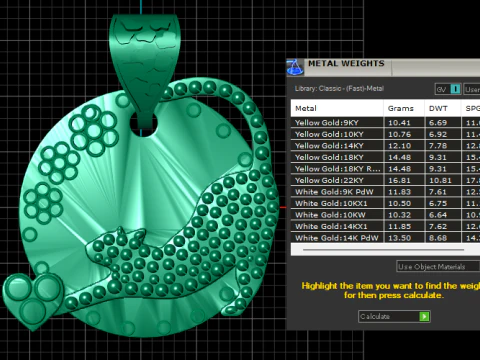Select the Yellow Gold:9KY row
This screenshot has width=480, height=360.
coord(385,123)
